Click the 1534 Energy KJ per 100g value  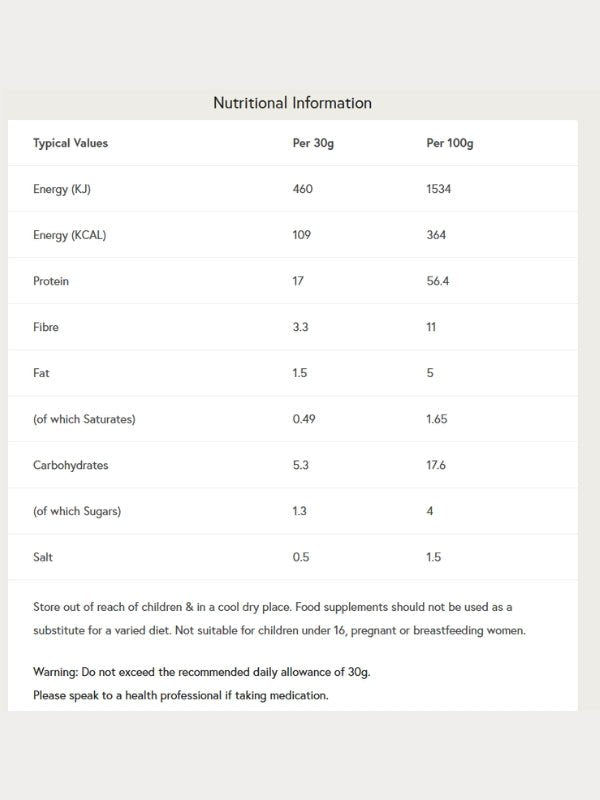pyautogui.click(x=439, y=189)
